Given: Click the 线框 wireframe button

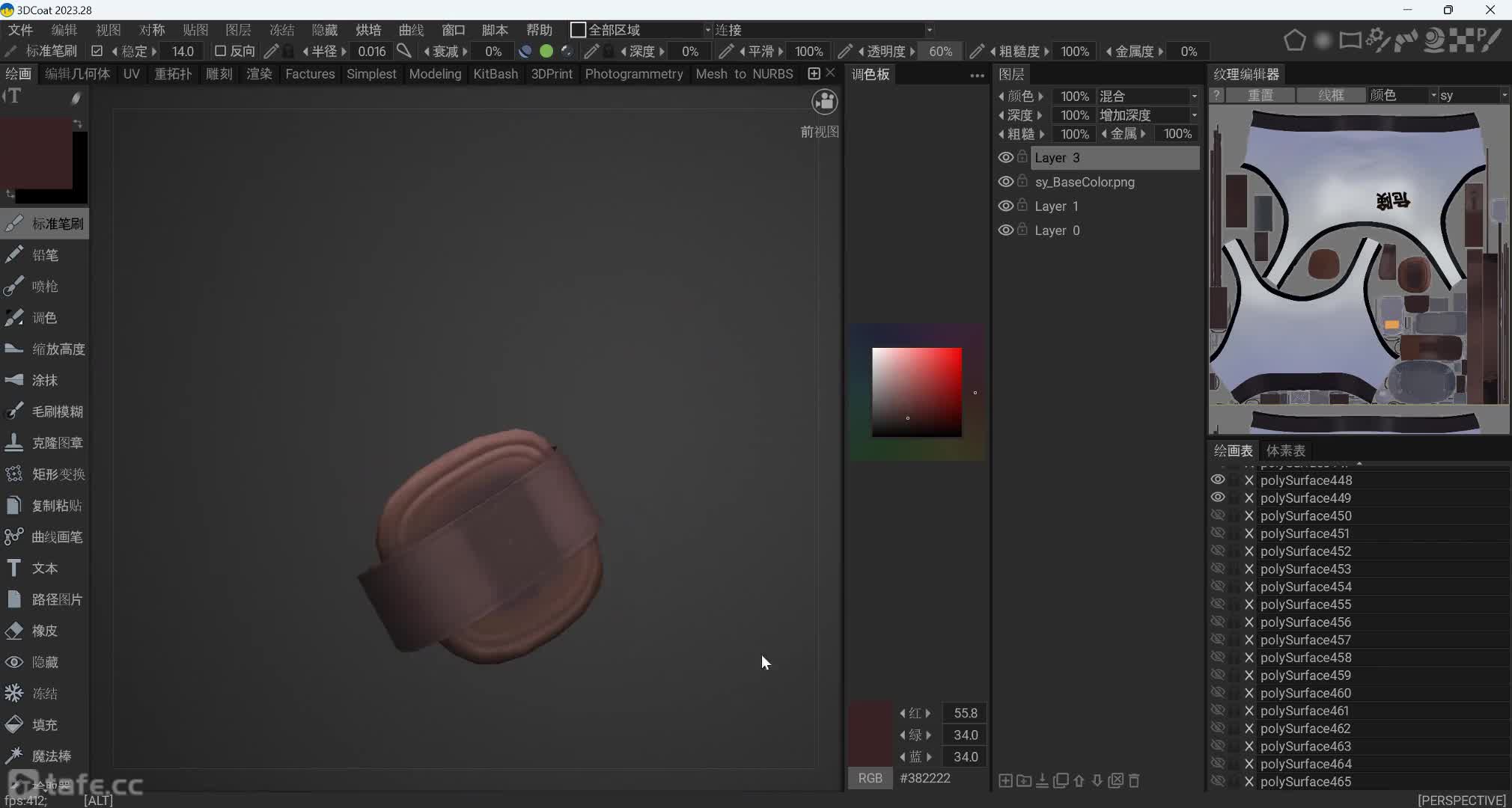Looking at the screenshot, I should point(1331,95).
